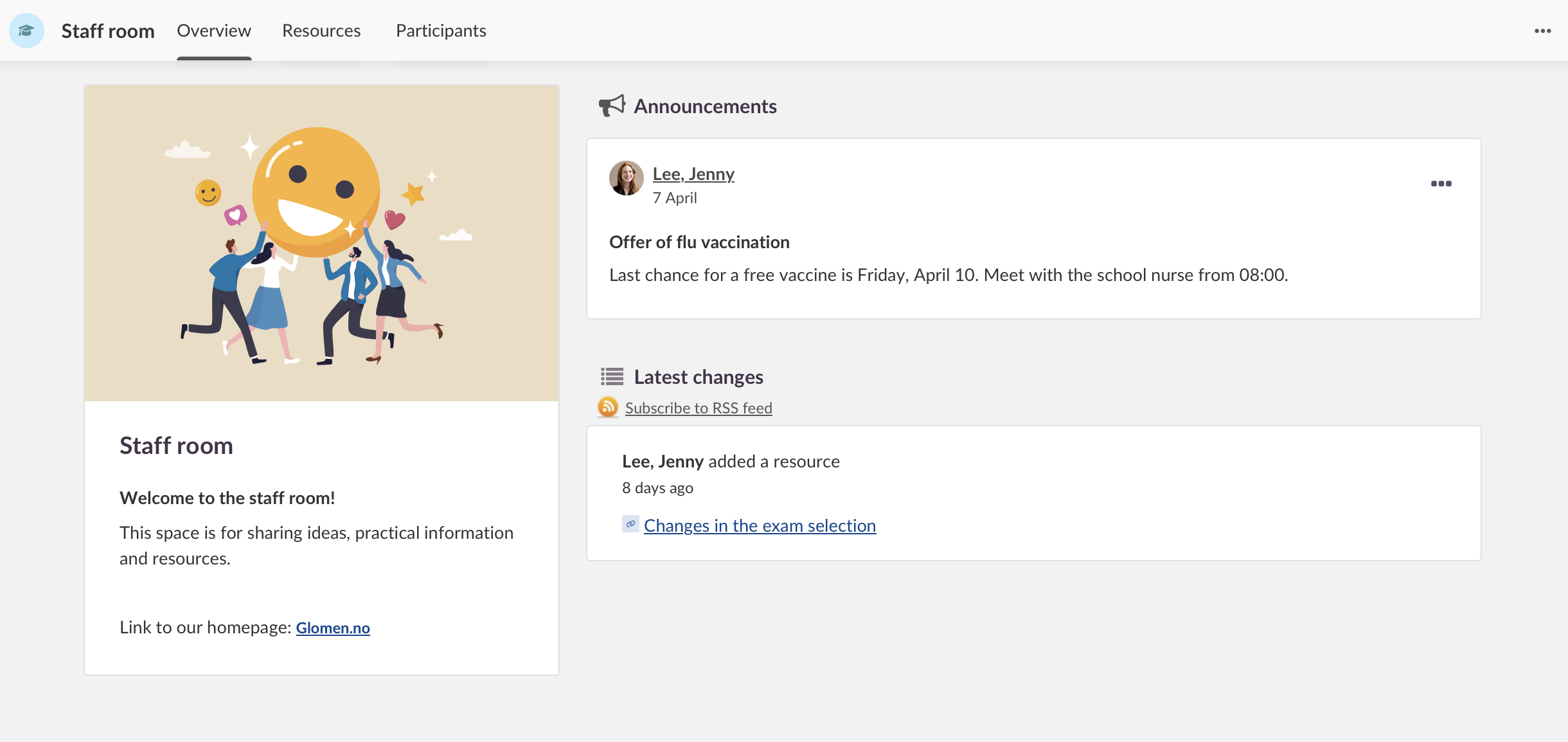The image size is (1568, 742).
Task: Click the graduation cap course icon
Action: (x=26, y=30)
